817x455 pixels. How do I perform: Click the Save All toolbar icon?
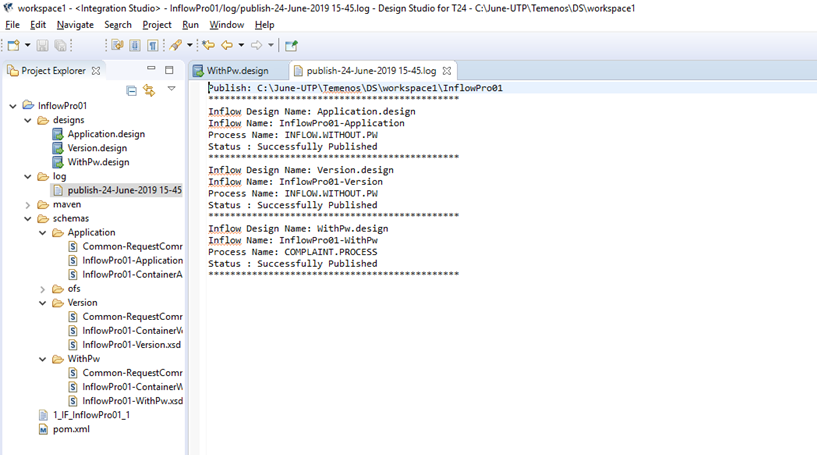click(60, 45)
